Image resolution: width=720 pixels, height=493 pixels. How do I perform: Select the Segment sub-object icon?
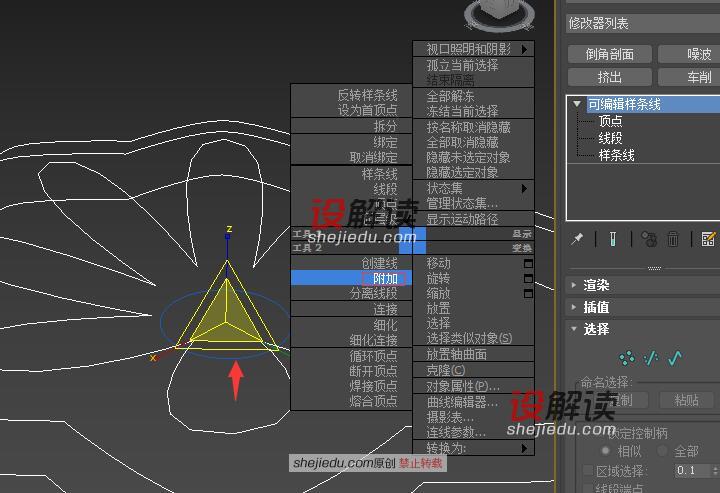pyautogui.click(x=651, y=358)
